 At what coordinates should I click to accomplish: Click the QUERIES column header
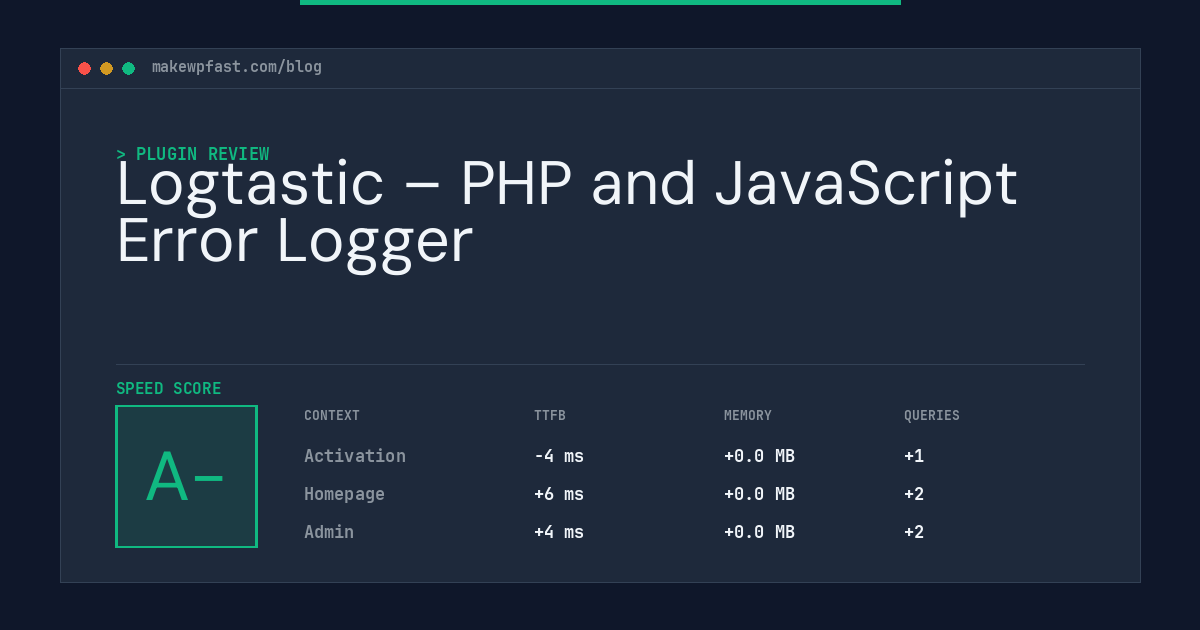click(x=932, y=416)
